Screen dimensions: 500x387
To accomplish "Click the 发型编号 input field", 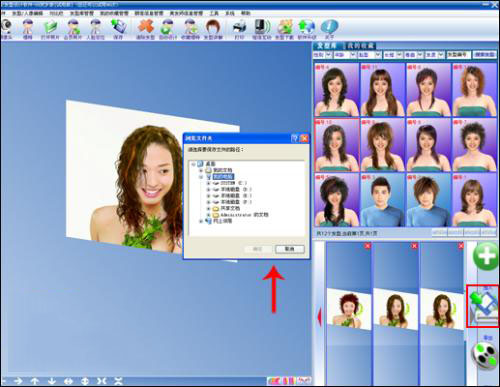I will [459, 55].
